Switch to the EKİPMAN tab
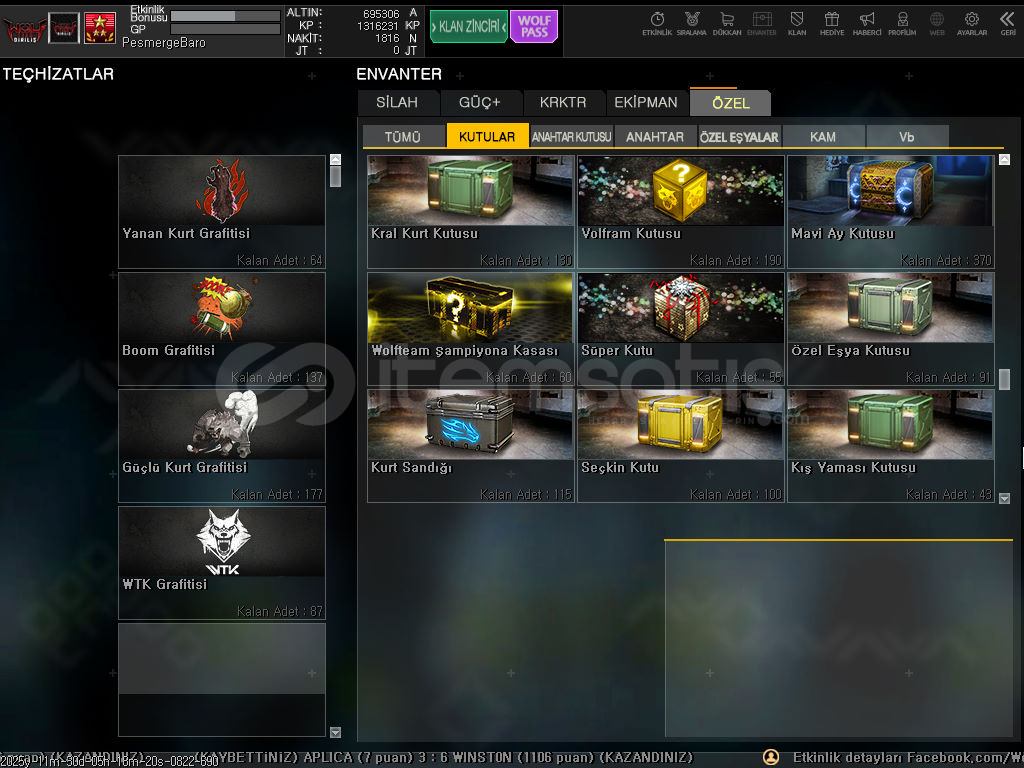 click(646, 103)
